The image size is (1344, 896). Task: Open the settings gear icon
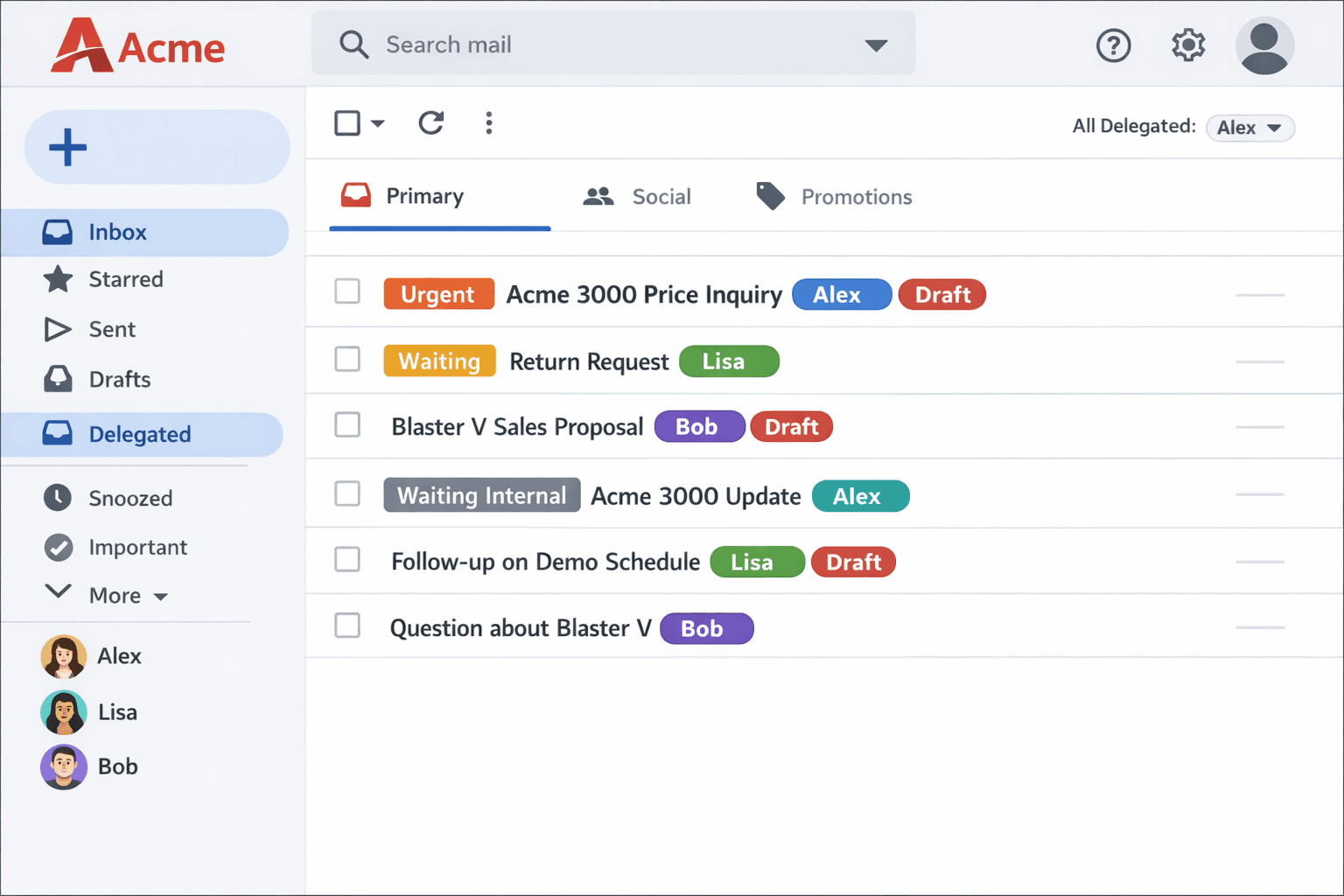pos(1187,45)
